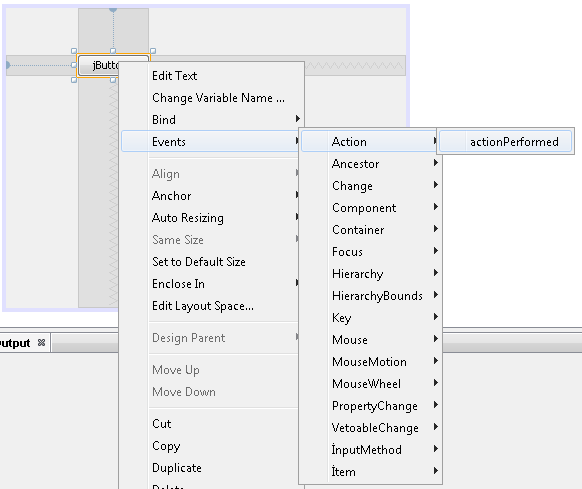Open the Container events submenu

pyautogui.click(x=370, y=229)
